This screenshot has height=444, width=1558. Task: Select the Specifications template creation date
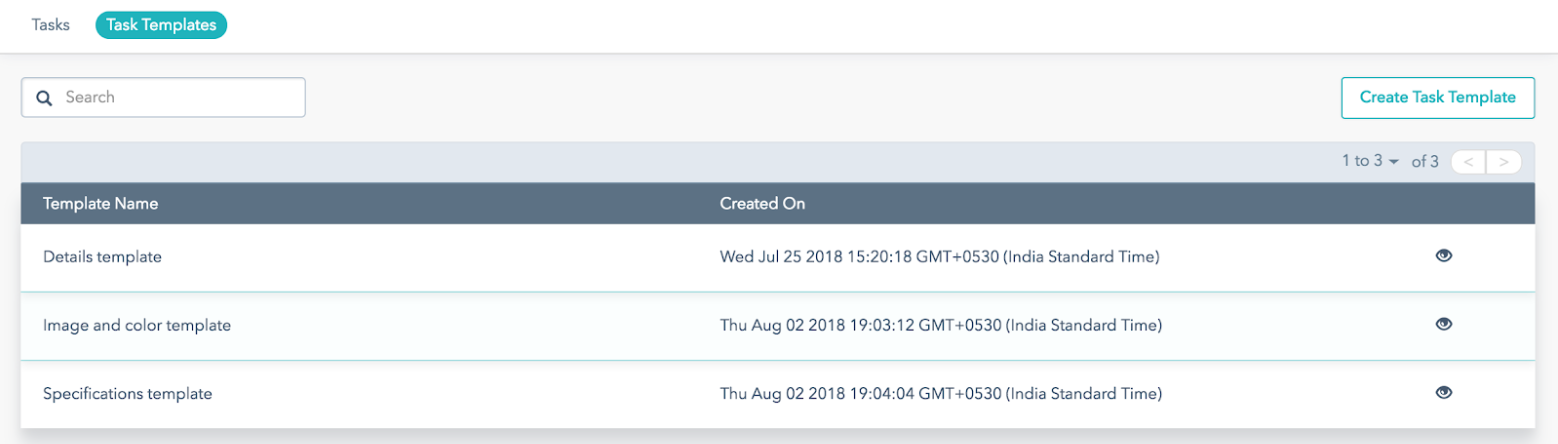(x=941, y=394)
